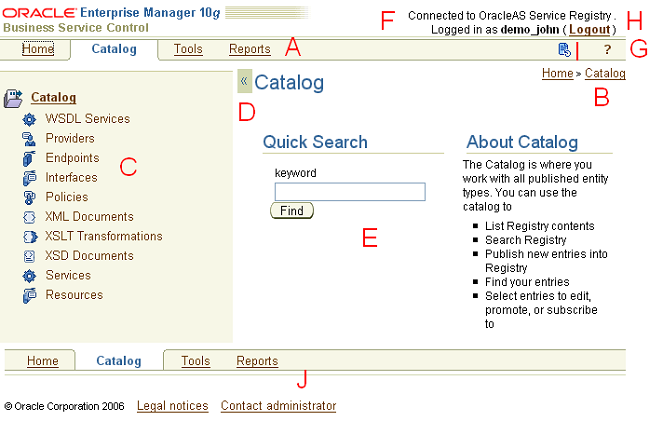Open Policies in the sidebar

(67, 197)
